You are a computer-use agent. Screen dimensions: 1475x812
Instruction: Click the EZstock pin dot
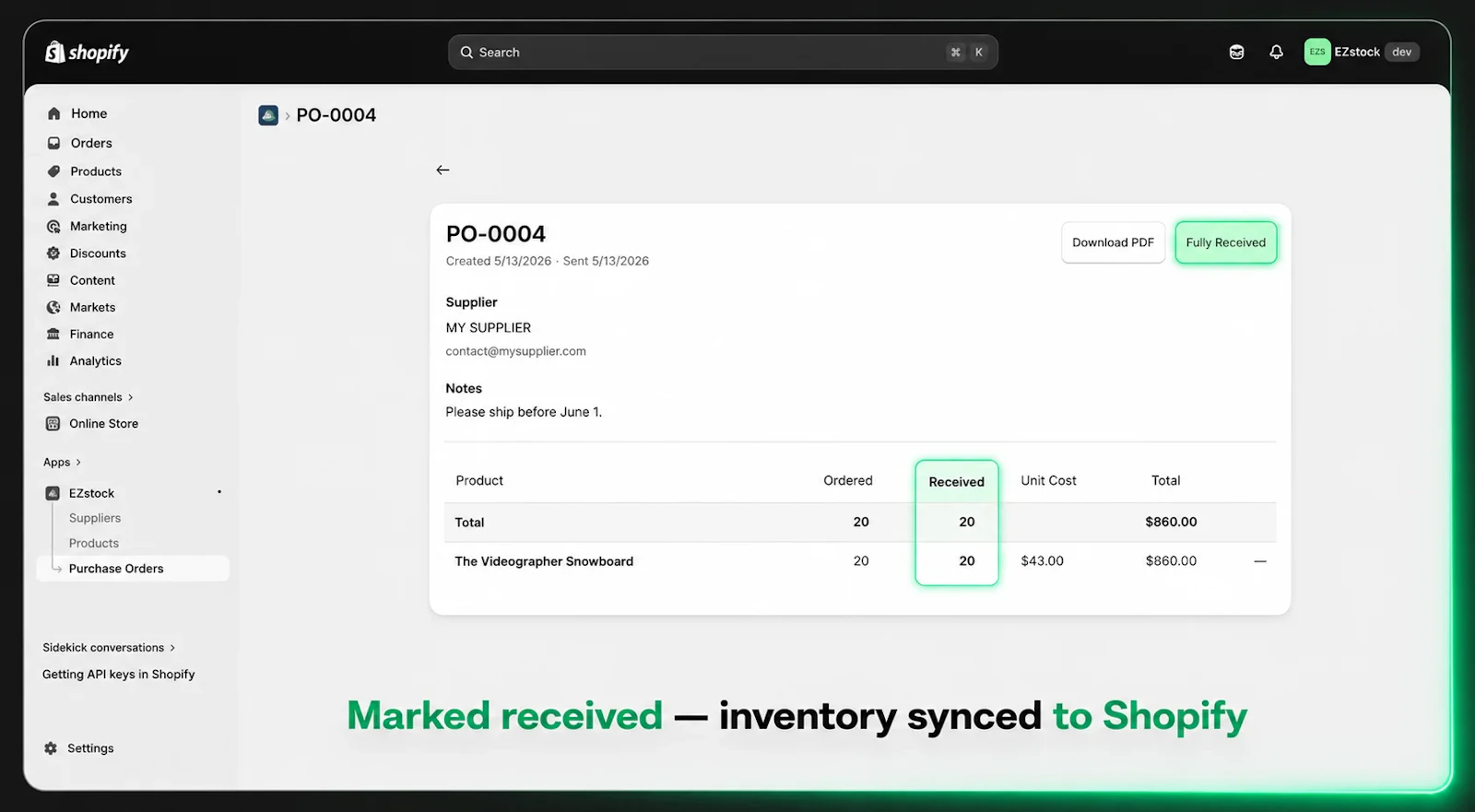219,492
